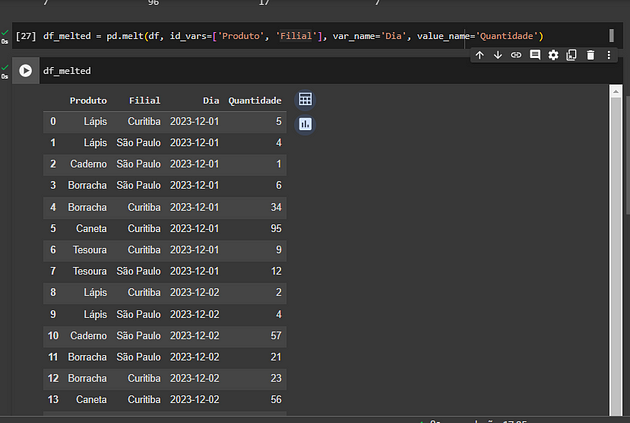Click date 2023-12-01 in row 5
The width and height of the screenshot is (630, 423).
[x=194, y=229]
